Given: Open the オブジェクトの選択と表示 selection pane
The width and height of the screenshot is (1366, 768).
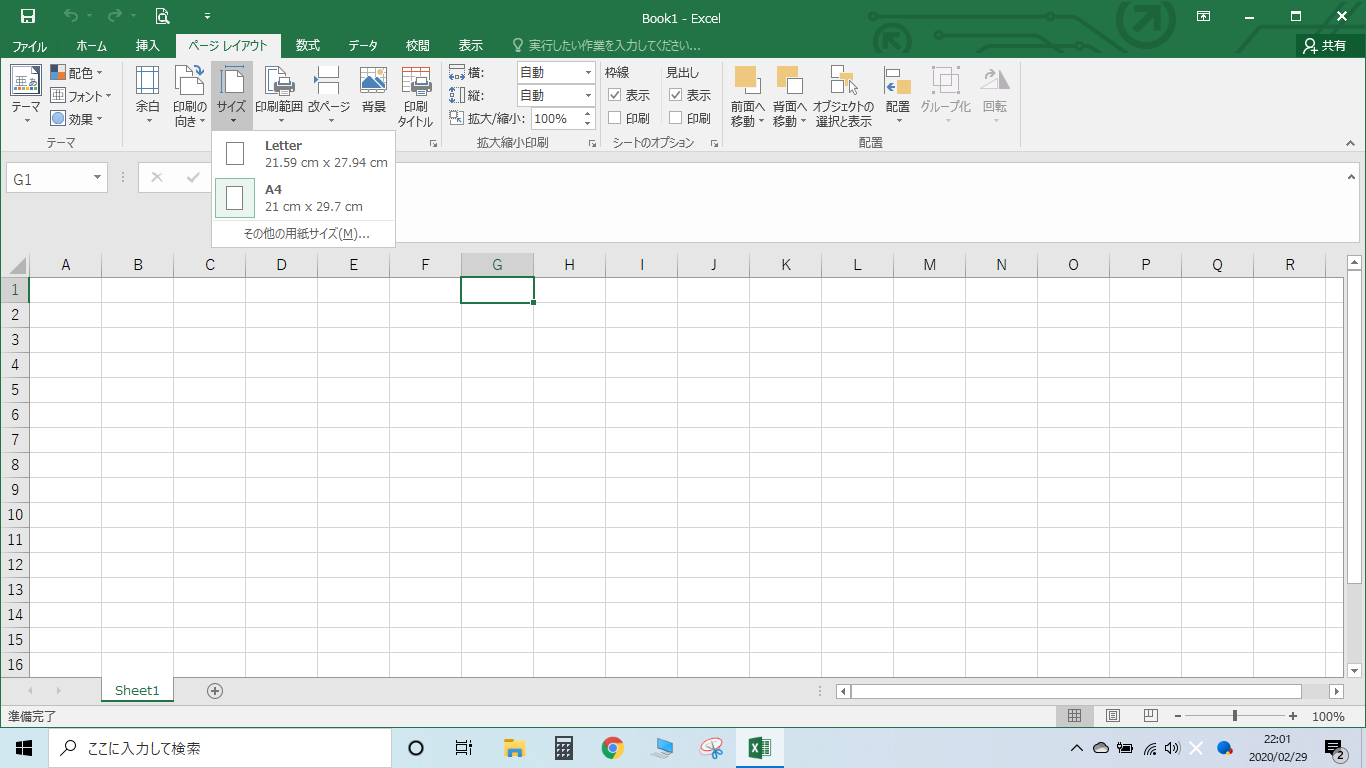Looking at the screenshot, I should click(844, 97).
